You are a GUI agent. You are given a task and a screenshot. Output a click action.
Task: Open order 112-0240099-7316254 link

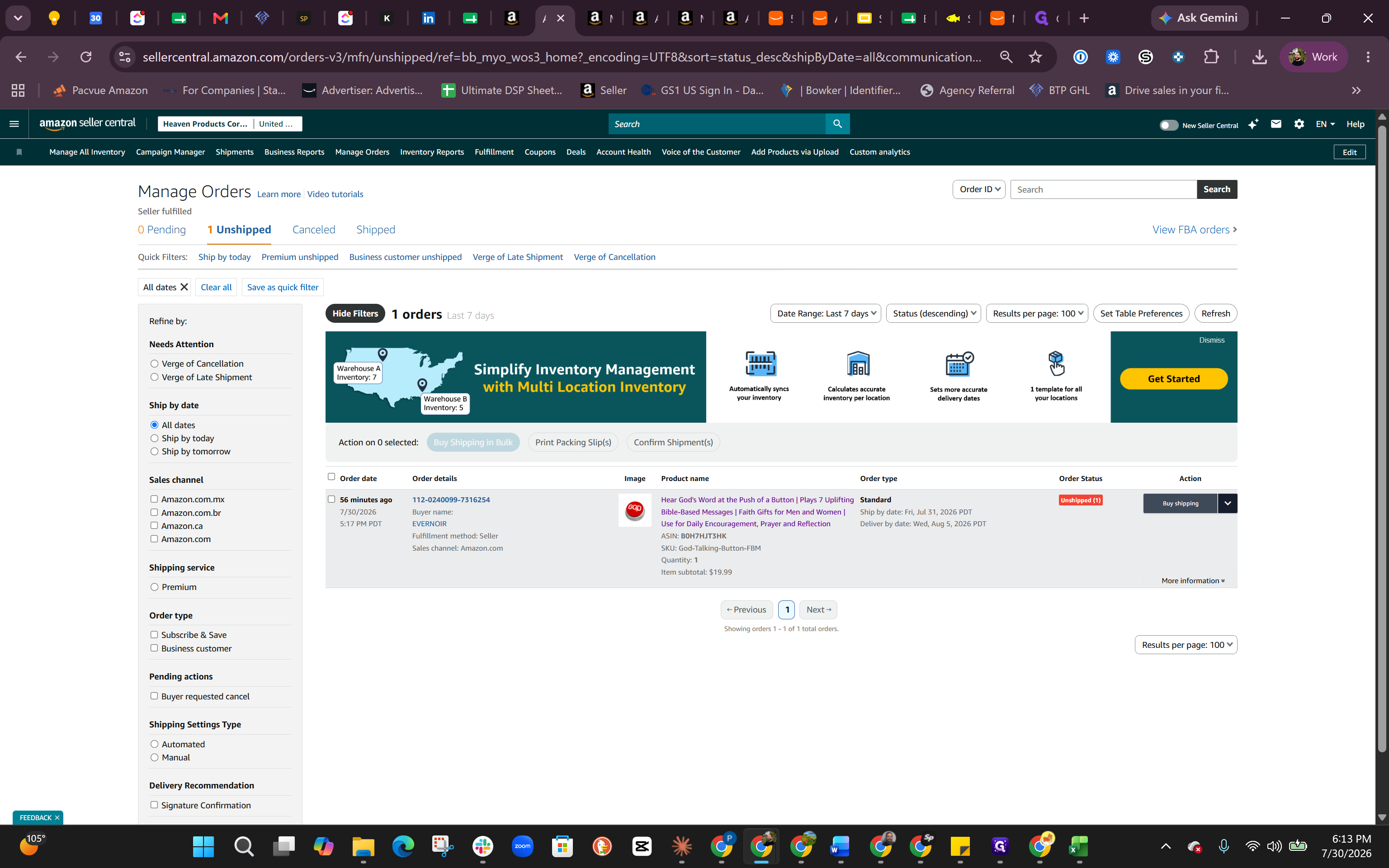[451, 500]
